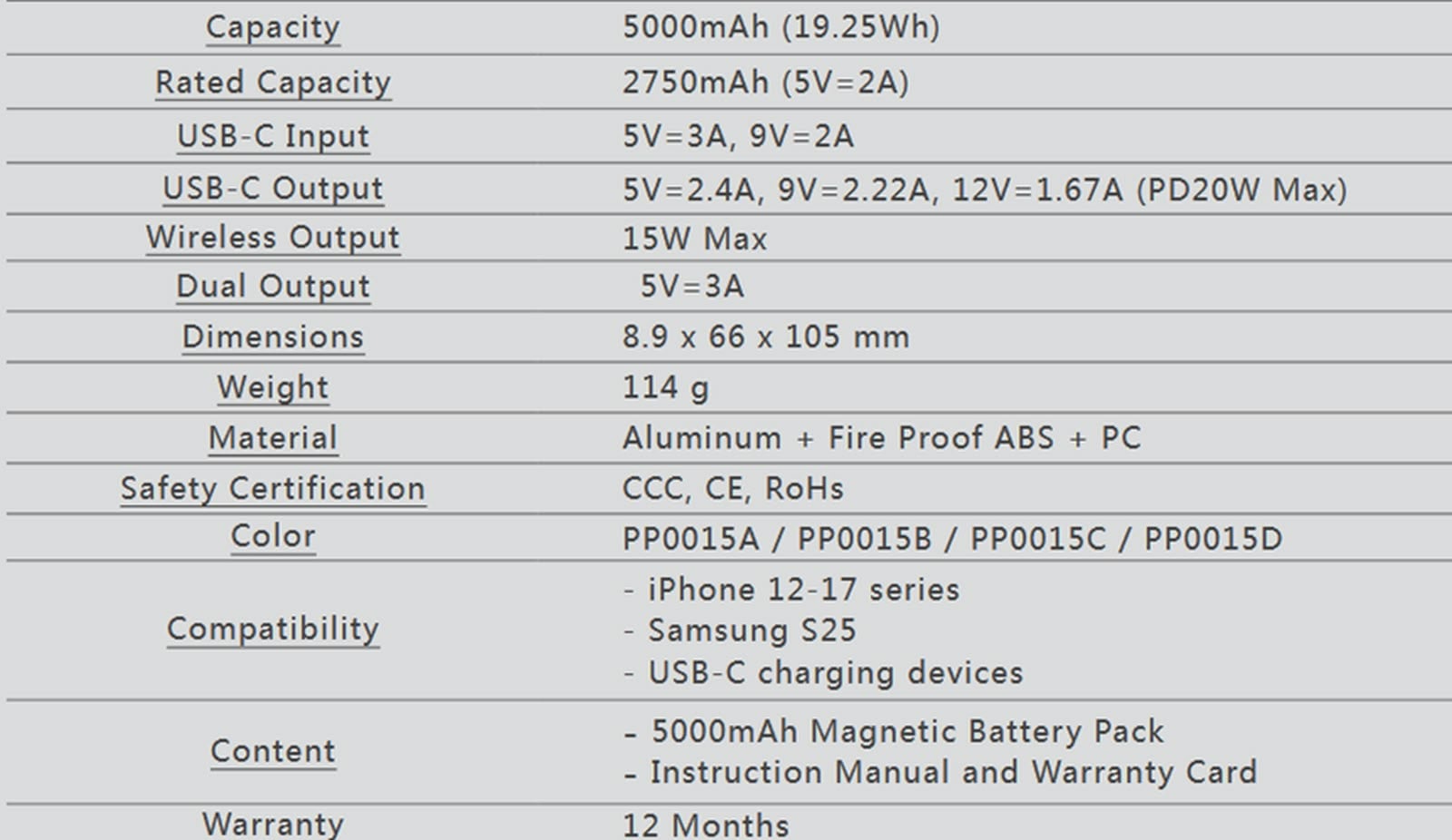Open the Wireless Output label
Viewport: 1452px width, 840px height.
[x=272, y=238]
